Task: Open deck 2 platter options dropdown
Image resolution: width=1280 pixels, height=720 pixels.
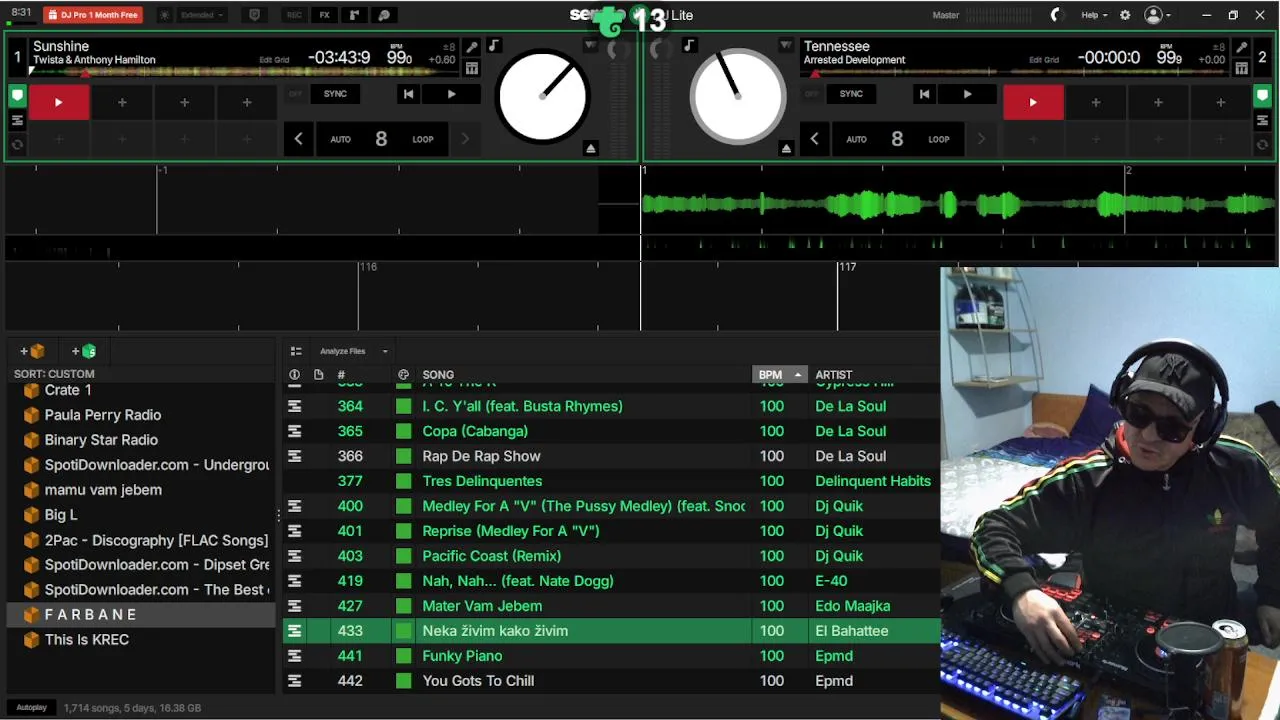Action: (786, 46)
